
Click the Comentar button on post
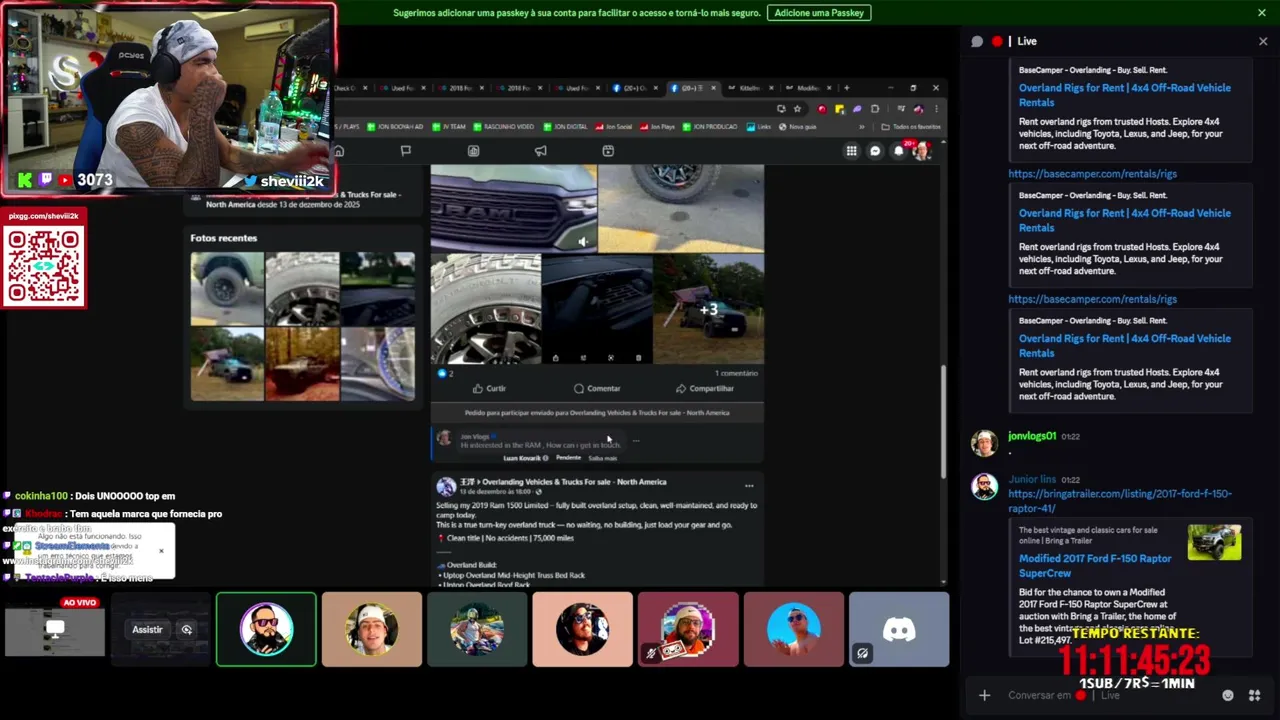[597, 389]
